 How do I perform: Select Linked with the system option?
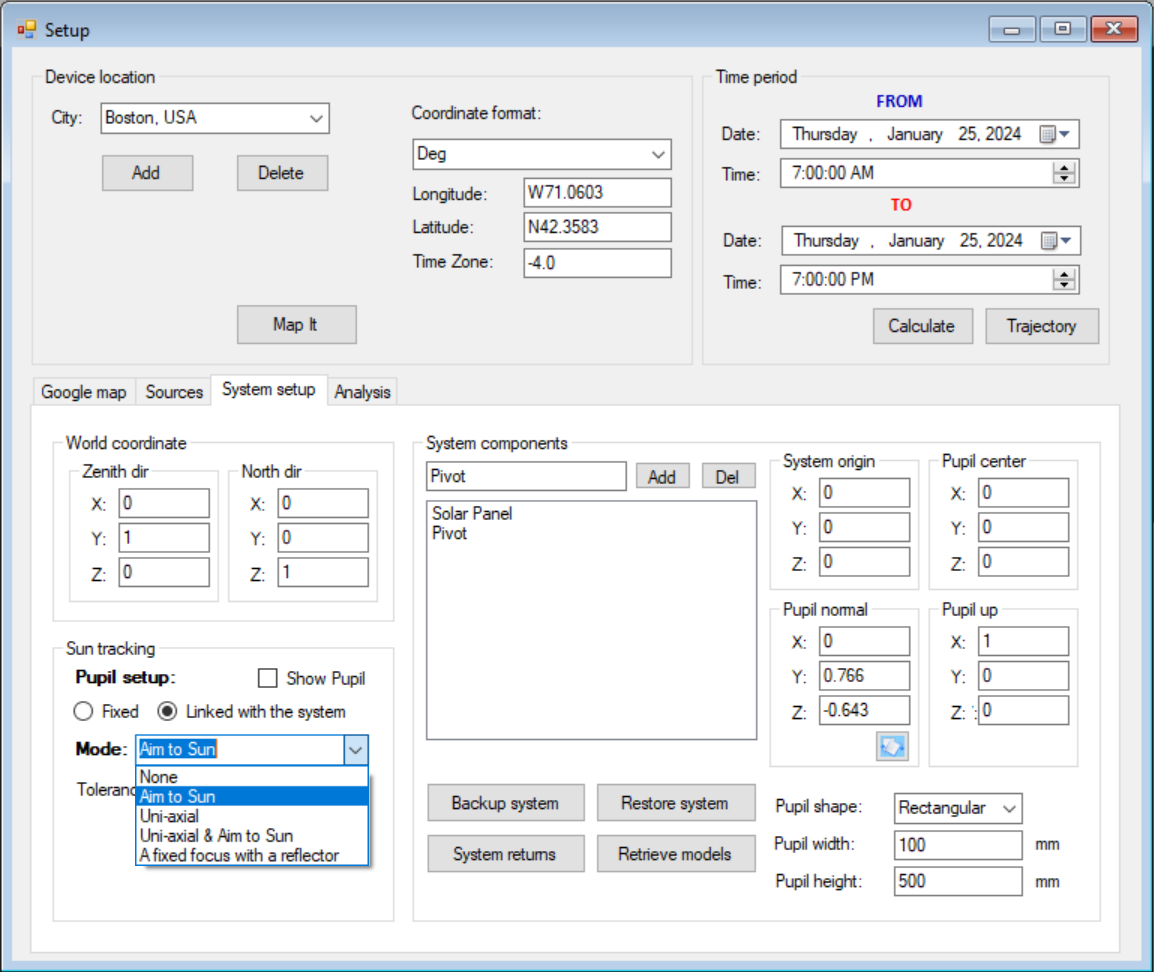[168, 712]
